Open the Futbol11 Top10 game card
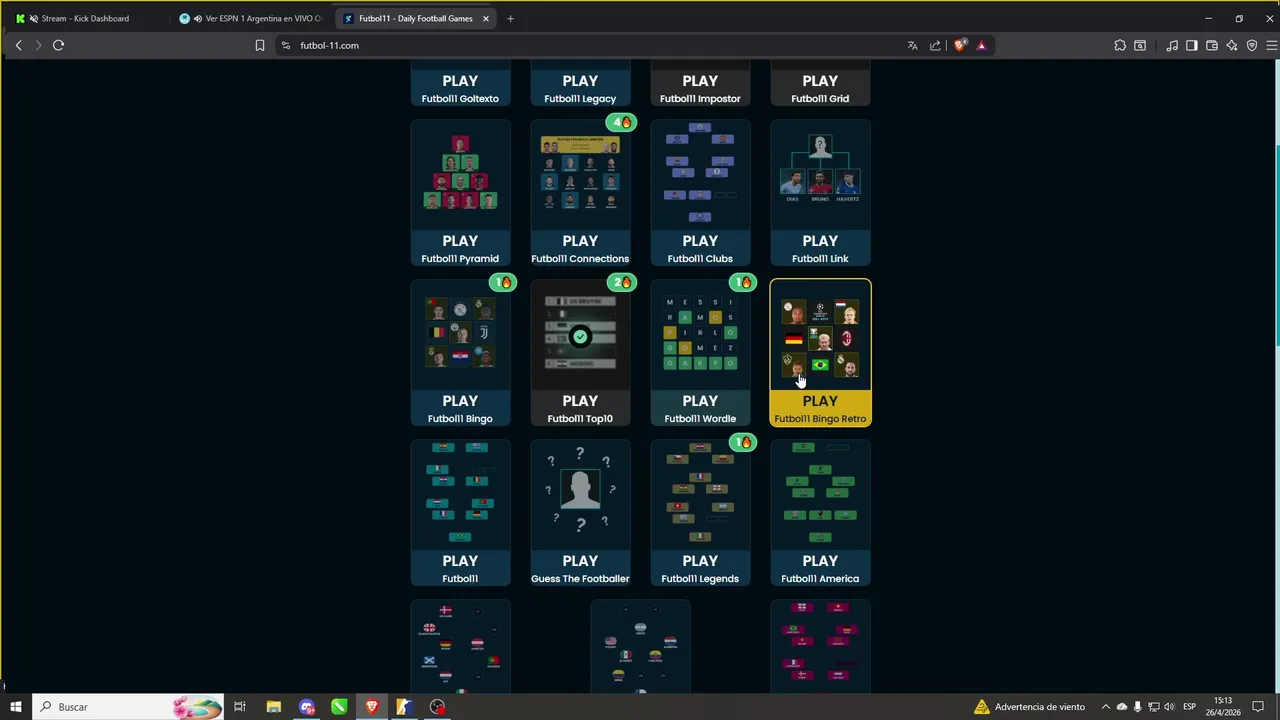Image resolution: width=1280 pixels, height=720 pixels. click(x=580, y=353)
